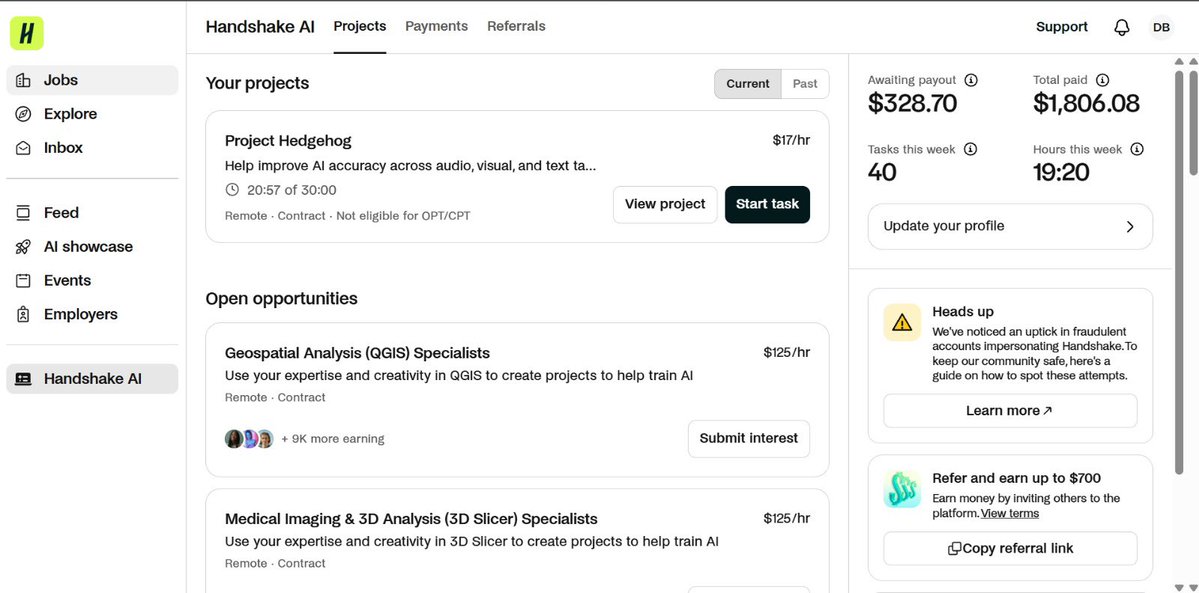The width and height of the screenshot is (1199, 593).
Task: Click the 40 tasks this week value
Action: 882,172
